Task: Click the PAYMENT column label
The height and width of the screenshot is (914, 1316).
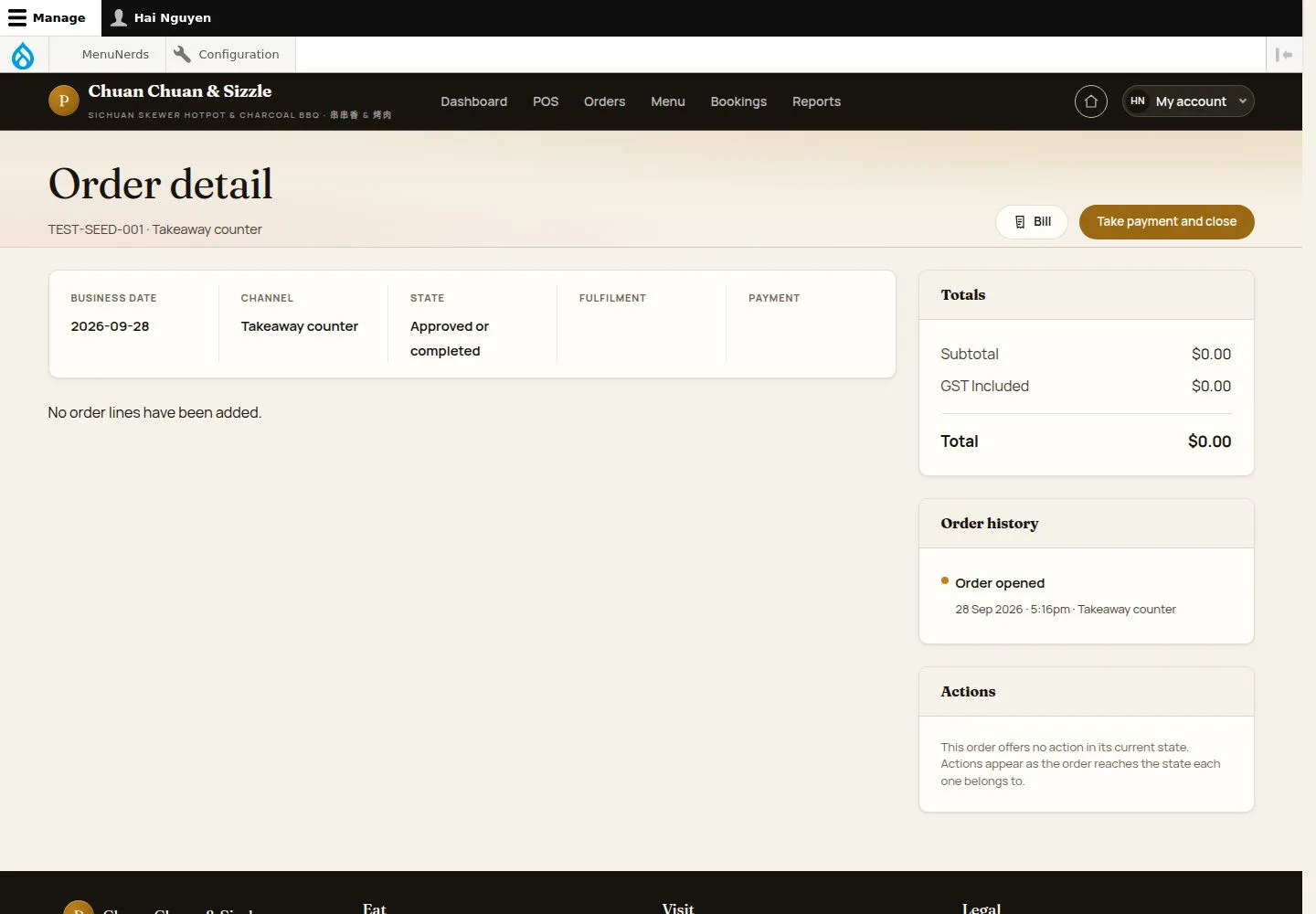Action: pos(774,298)
